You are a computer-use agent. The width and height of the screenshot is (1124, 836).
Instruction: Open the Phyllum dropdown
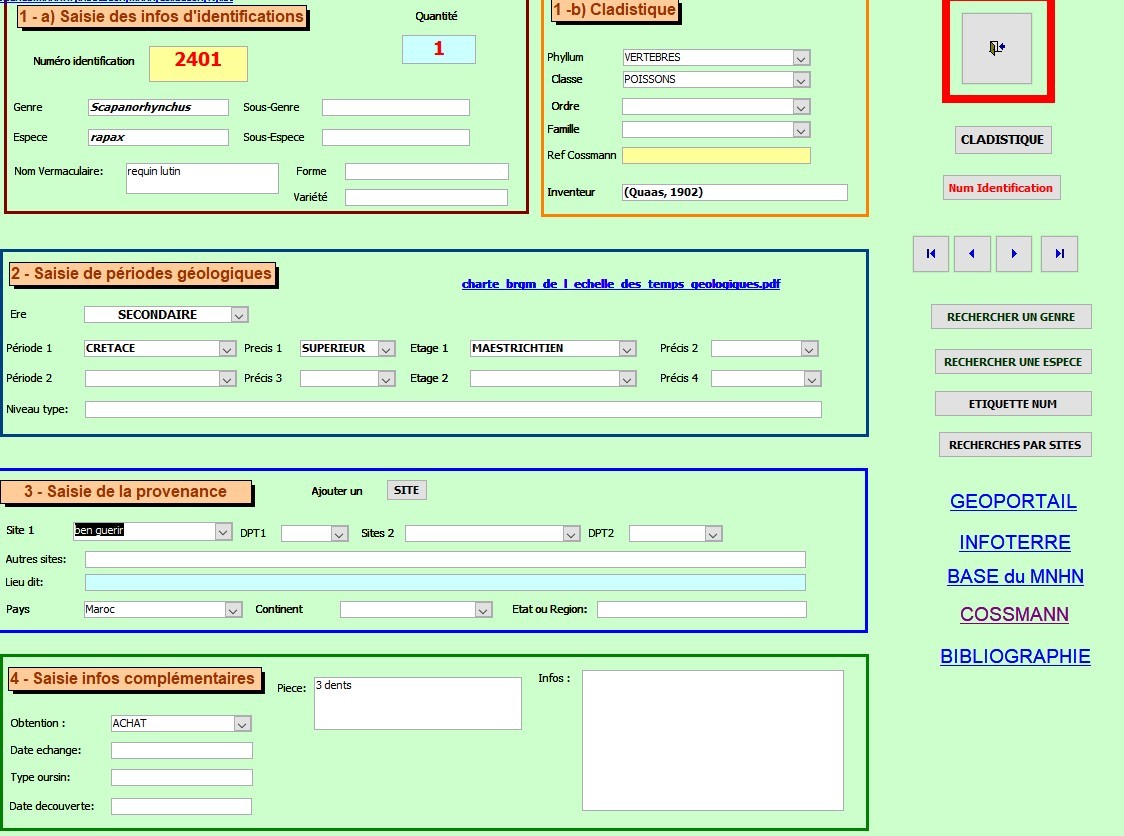coord(801,58)
